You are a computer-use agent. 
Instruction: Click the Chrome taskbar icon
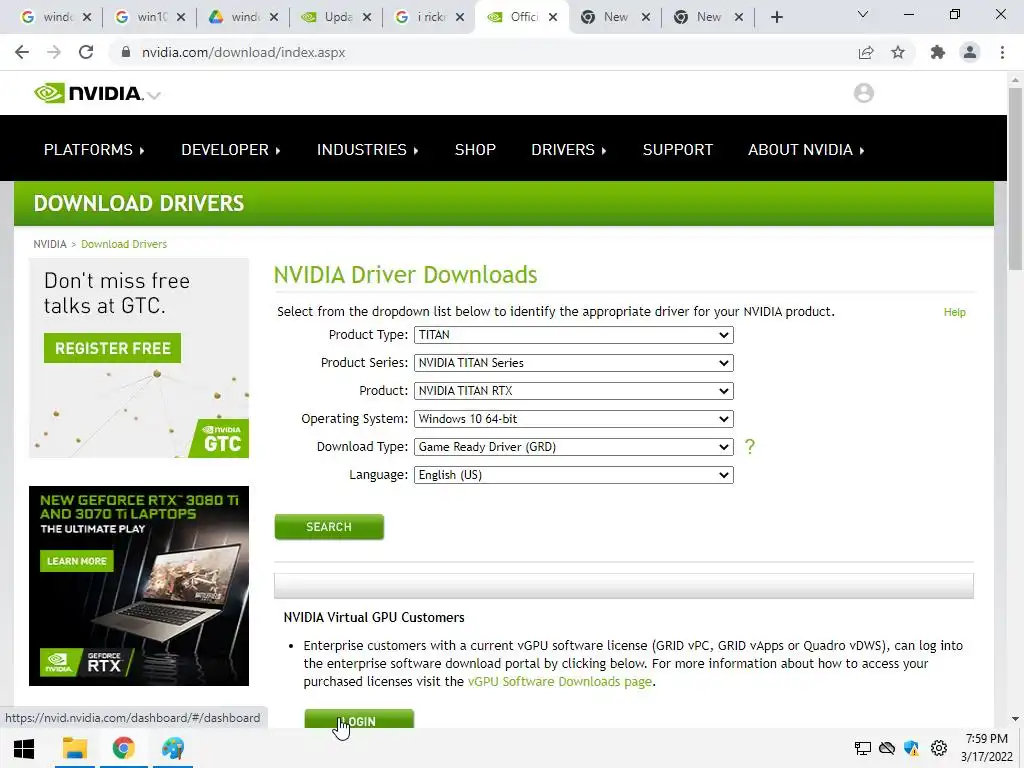tap(123, 748)
